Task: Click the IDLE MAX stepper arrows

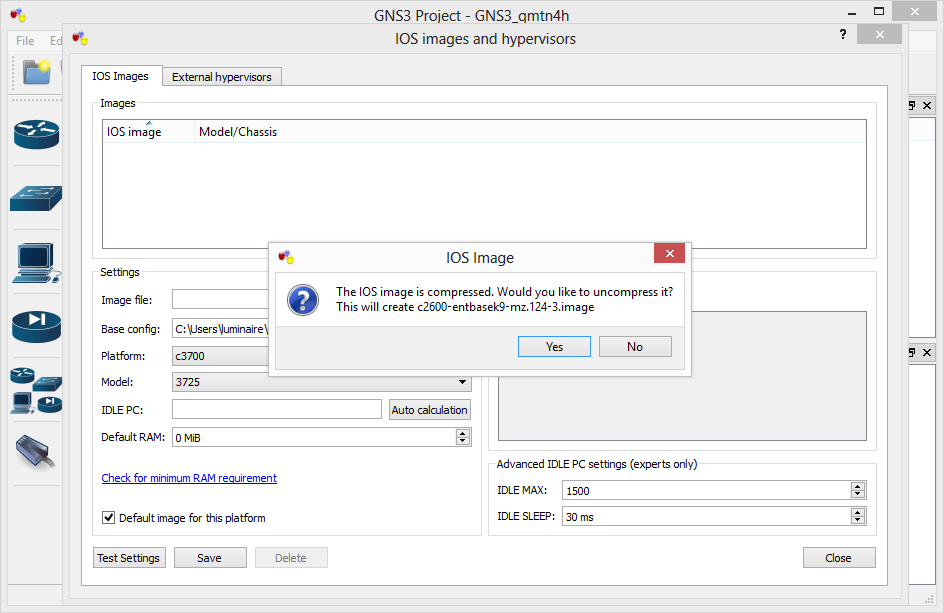Action: point(858,490)
